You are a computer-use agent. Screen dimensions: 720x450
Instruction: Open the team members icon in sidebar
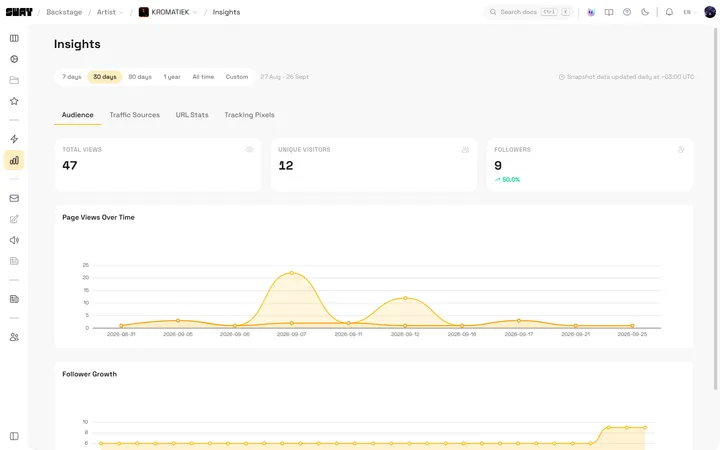[x=14, y=337]
